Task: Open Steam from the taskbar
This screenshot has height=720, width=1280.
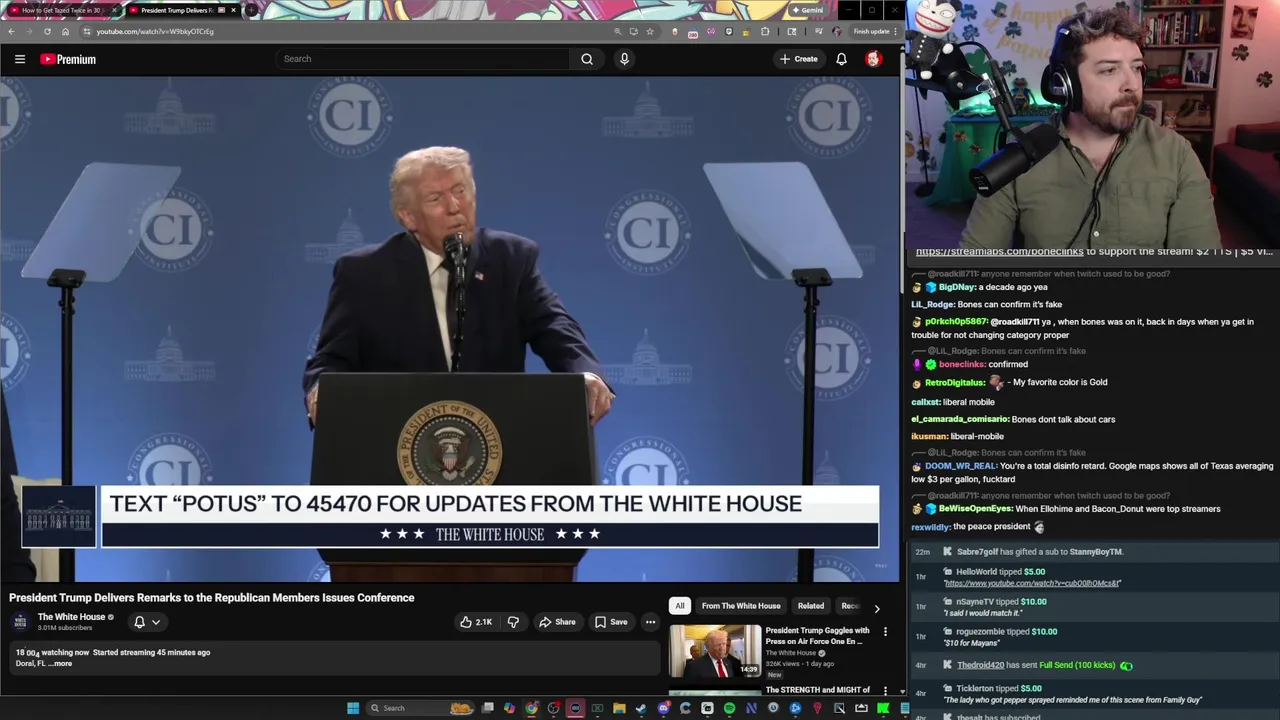Action: (x=641, y=708)
